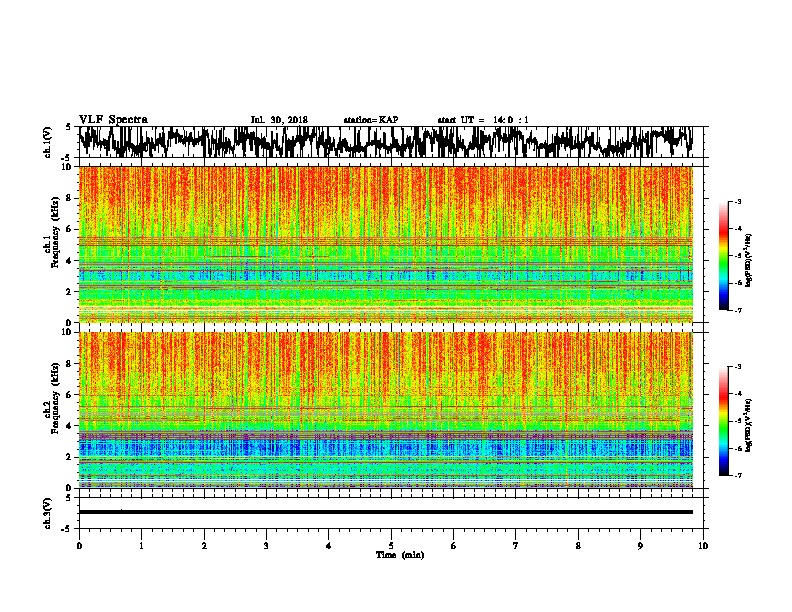
Task: Select the date "Jul. 30, 2018"
Action: pyautogui.click(x=279, y=120)
